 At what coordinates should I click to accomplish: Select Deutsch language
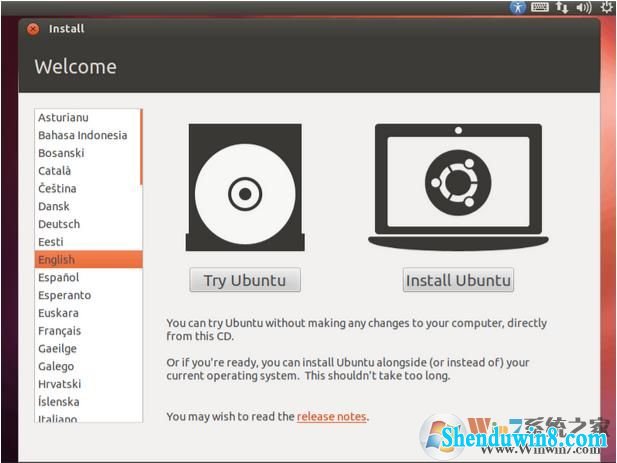click(88, 224)
